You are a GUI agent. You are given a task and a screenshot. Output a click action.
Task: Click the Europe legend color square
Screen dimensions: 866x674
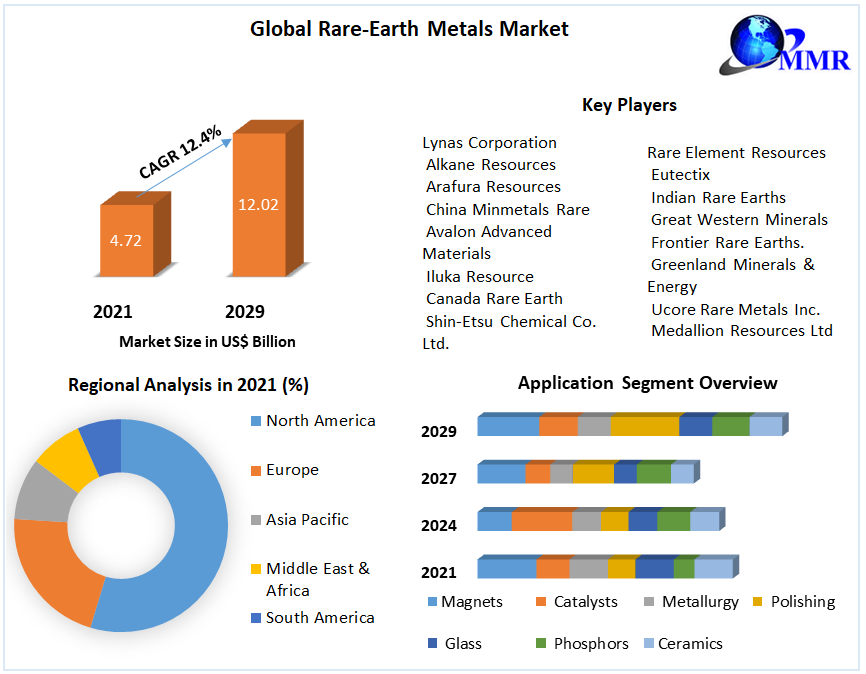tap(254, 470)
